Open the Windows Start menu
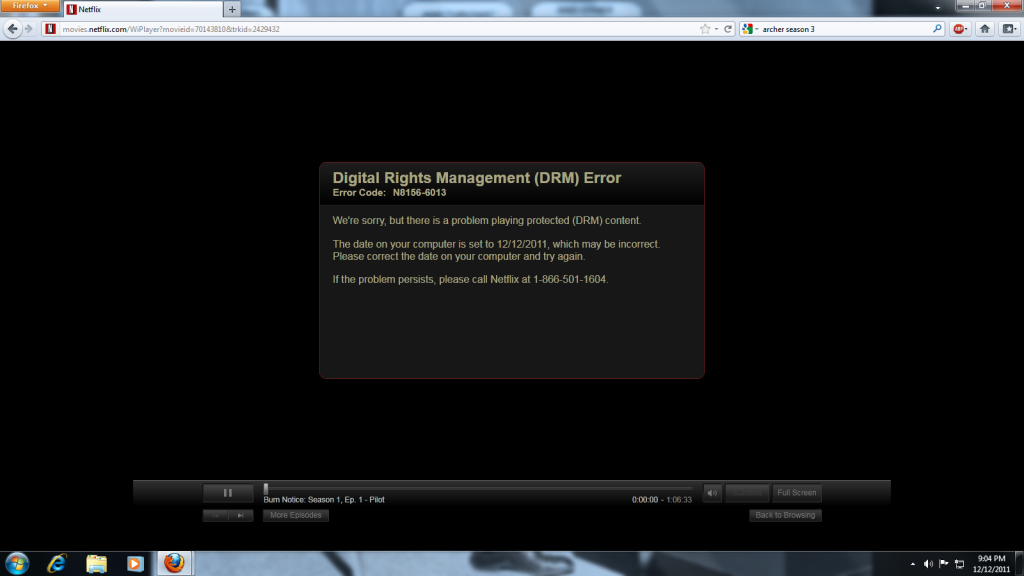Image resolution: width=1024 pixels, height=576 pixels. point(17,563)
